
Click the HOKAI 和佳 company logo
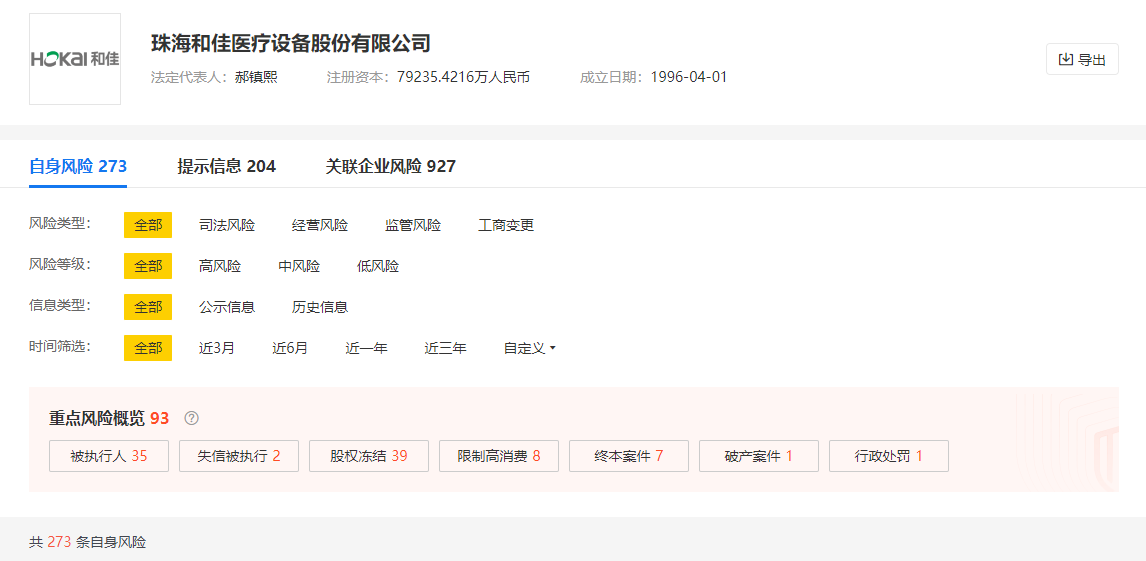tap(75, 59)
